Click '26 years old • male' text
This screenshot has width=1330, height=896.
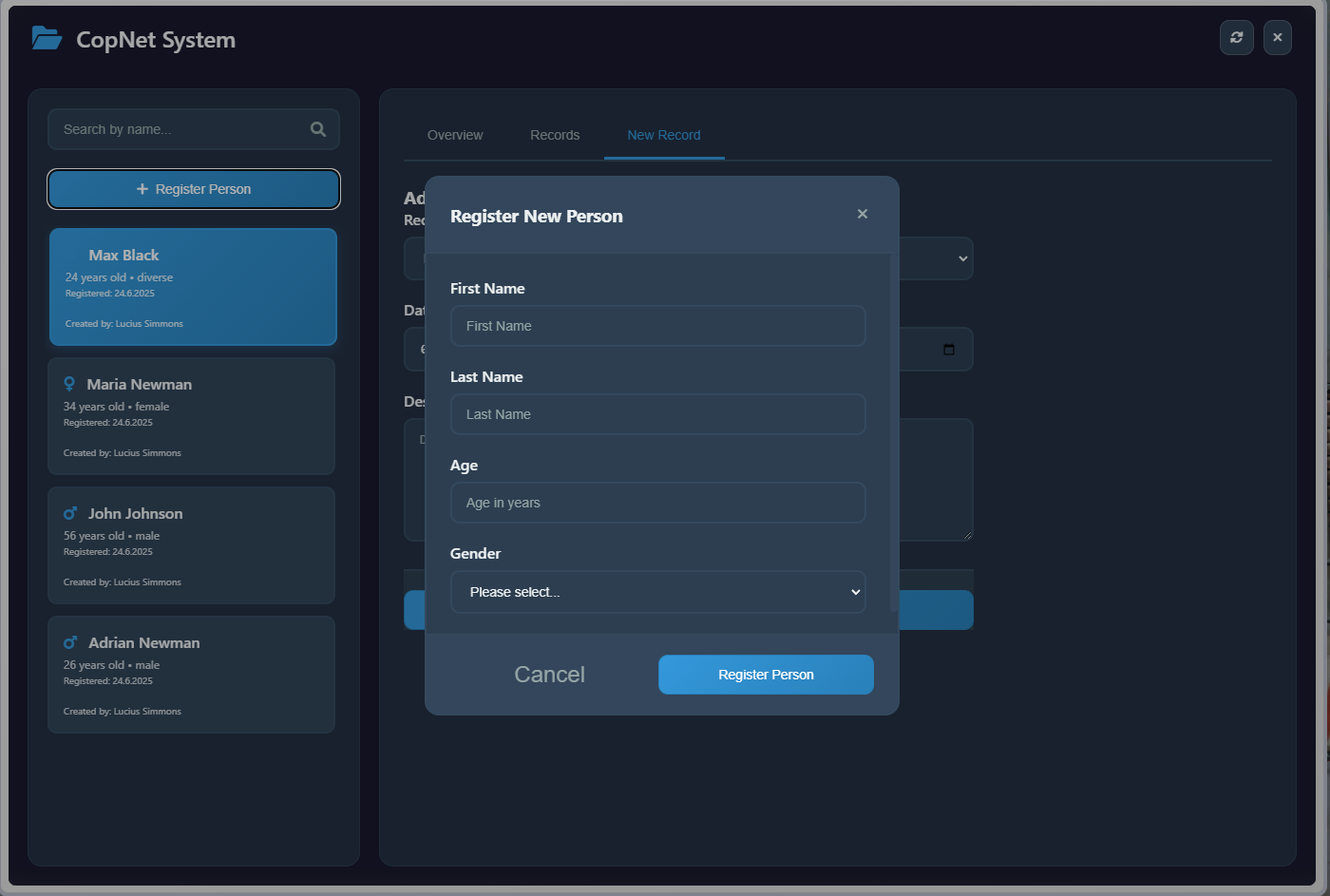pyautogui.click(x=111, y=665)
